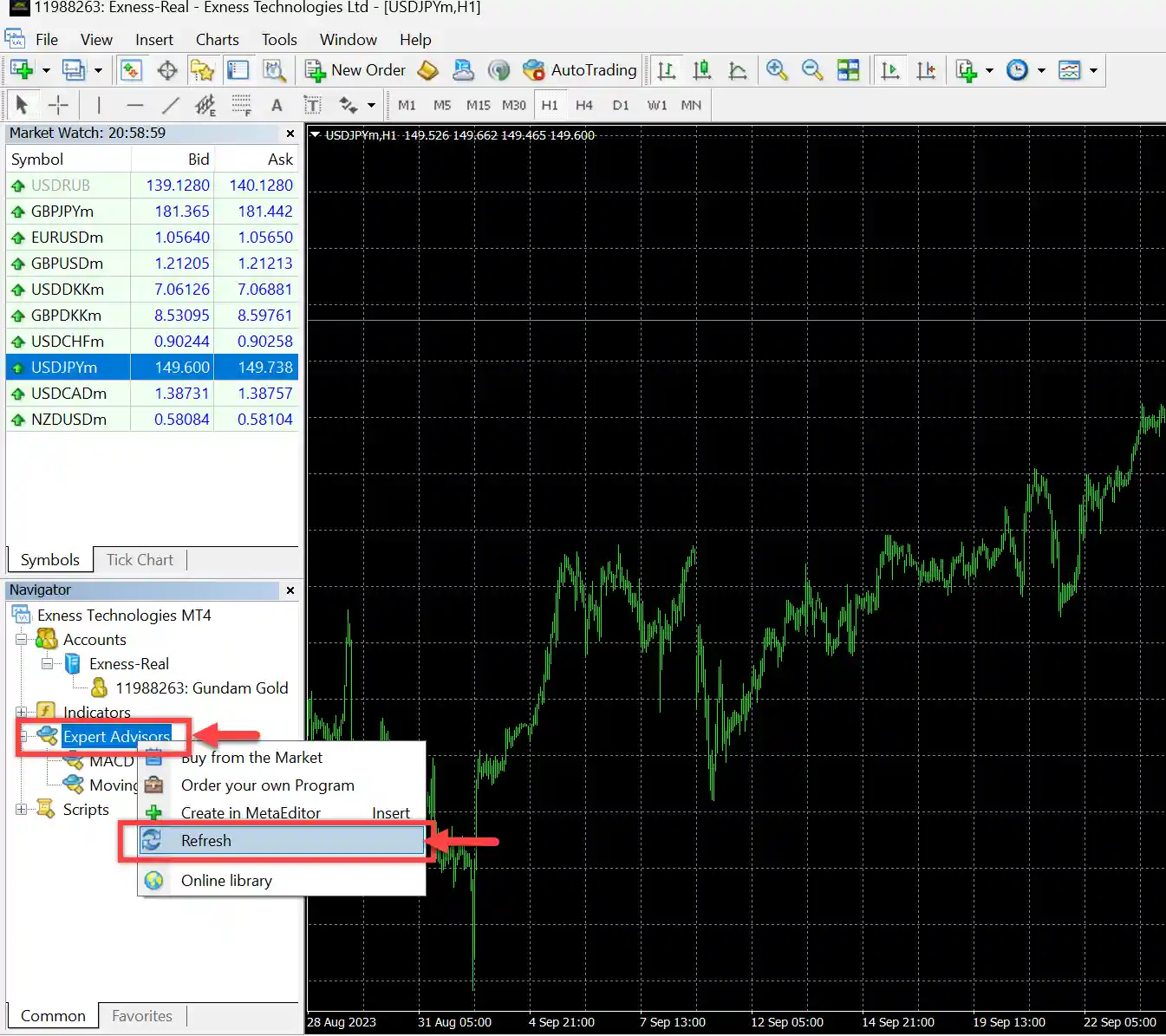Toggle the Market Watch window icon

131,70
